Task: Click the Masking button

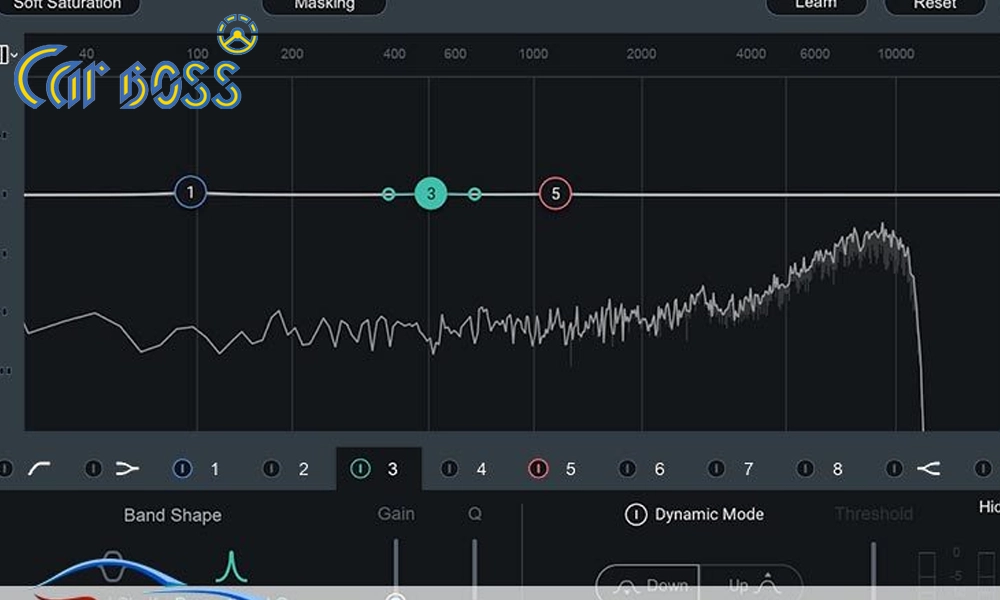Action: click(324, 5)
